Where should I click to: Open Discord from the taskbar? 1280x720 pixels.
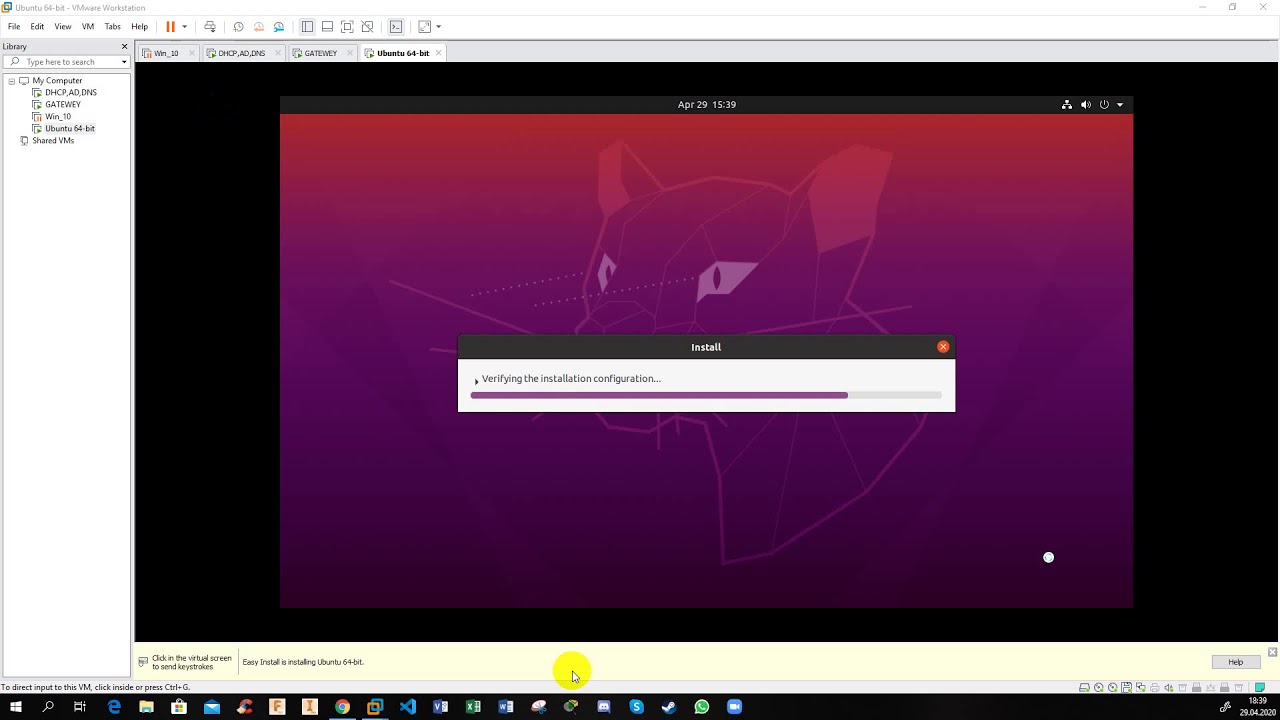pyautogui.click(x=604, y=707)
